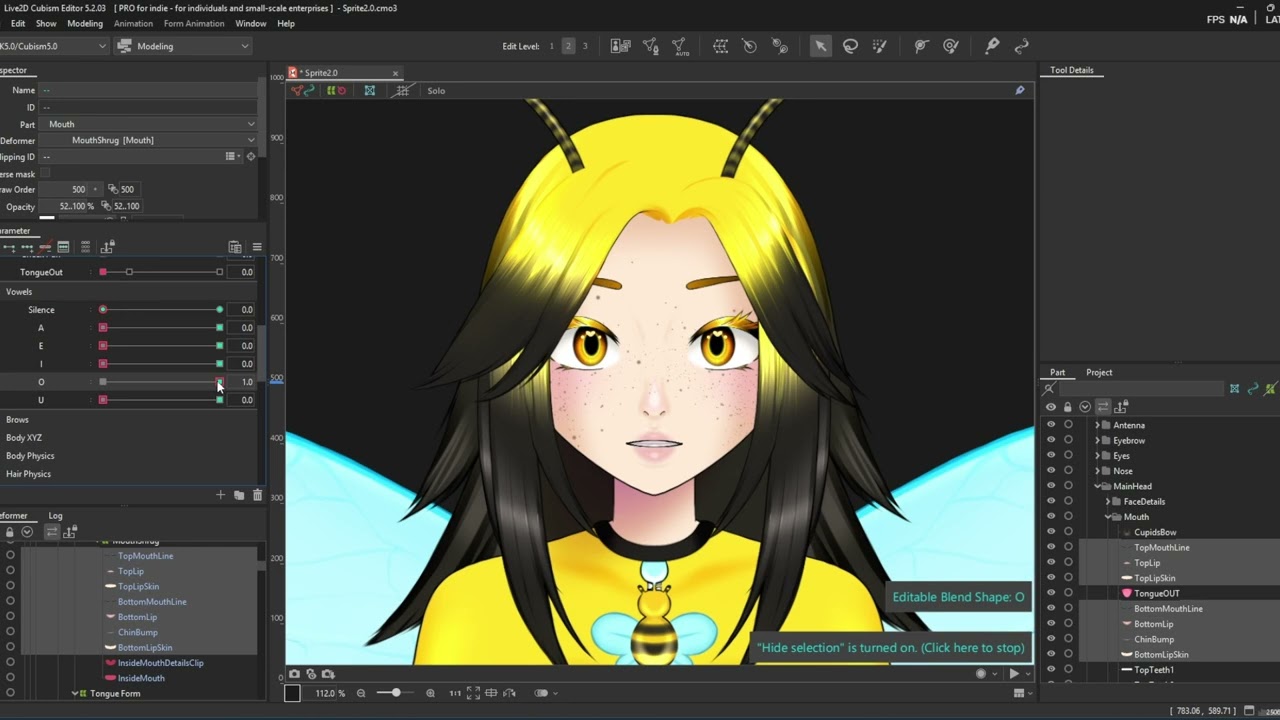Select the lasso selection tool
The image size is (1280, 720).
pos(850,46)
